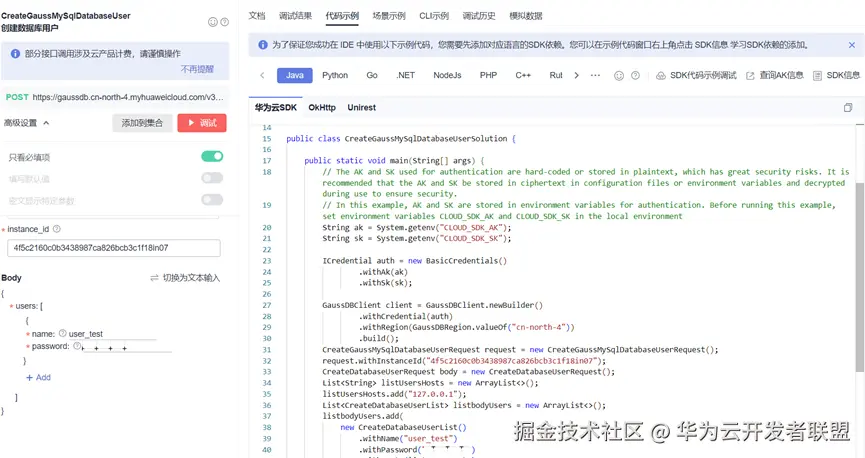Open the more languages ellipsis menu
This screenshot has width=865, height=458.
point(595,76)
